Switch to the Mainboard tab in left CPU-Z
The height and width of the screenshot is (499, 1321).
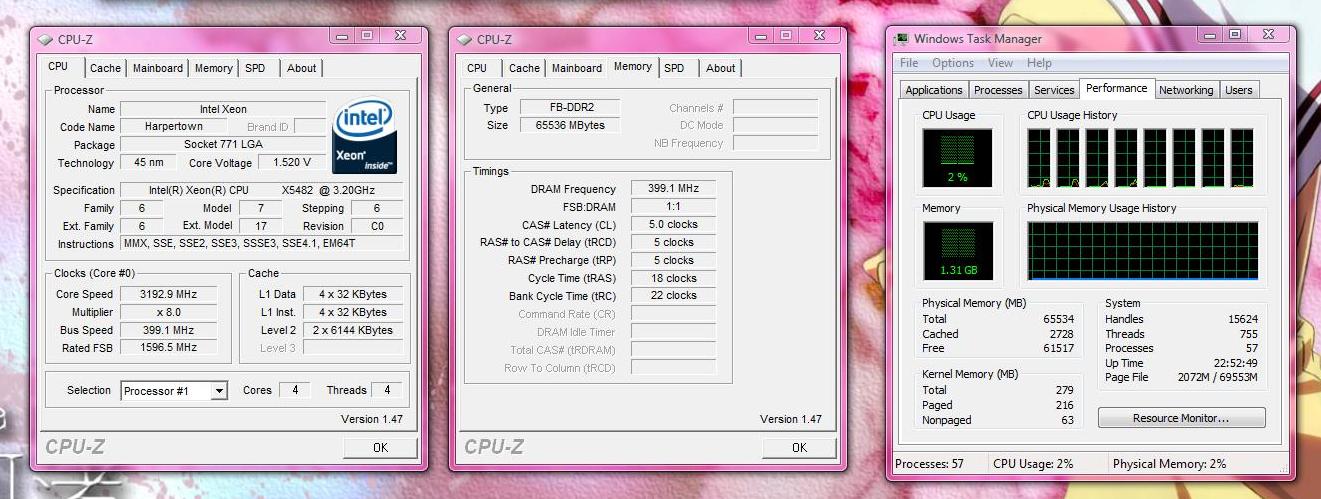pos(158,68)
